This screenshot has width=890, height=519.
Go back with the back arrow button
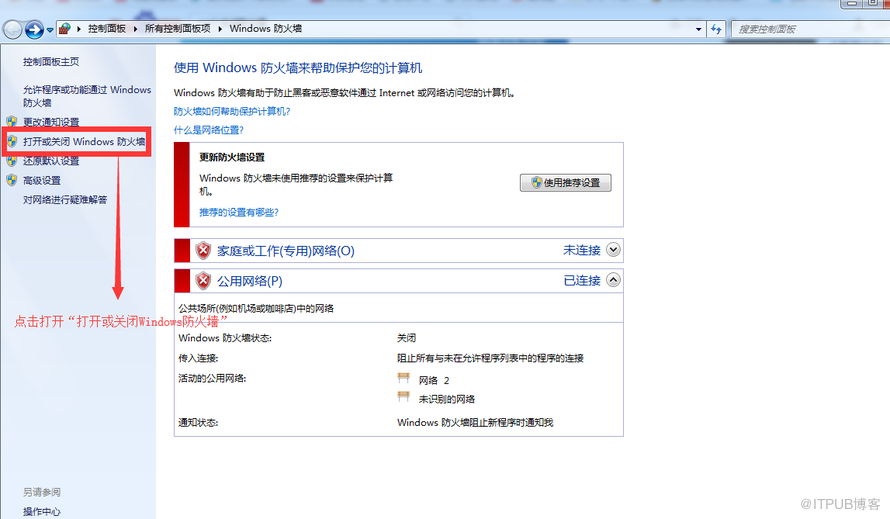tap(12, 29)
